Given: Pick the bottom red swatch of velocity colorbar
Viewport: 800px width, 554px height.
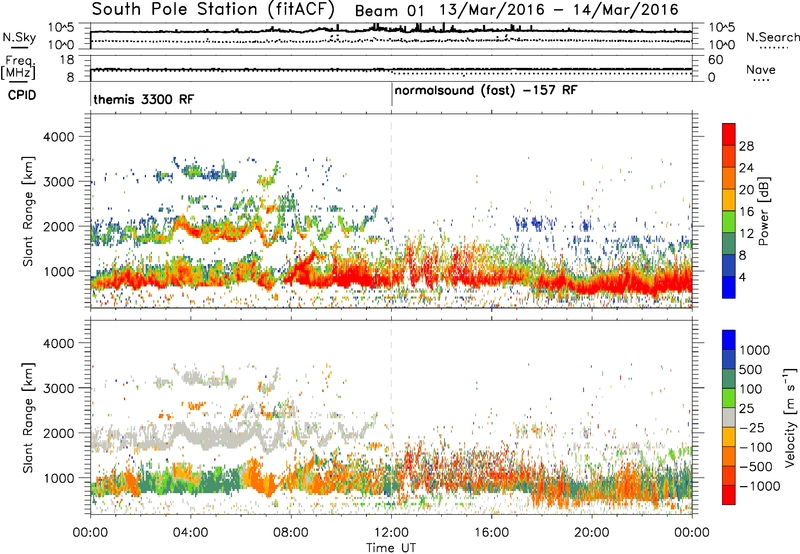Looking at the screenshot, I should [729, 495].
